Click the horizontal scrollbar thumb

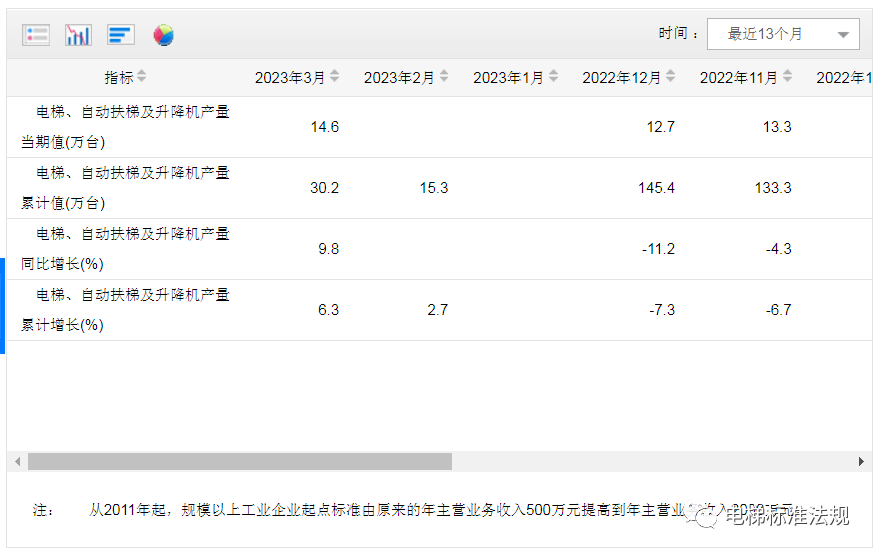point(240,462)
